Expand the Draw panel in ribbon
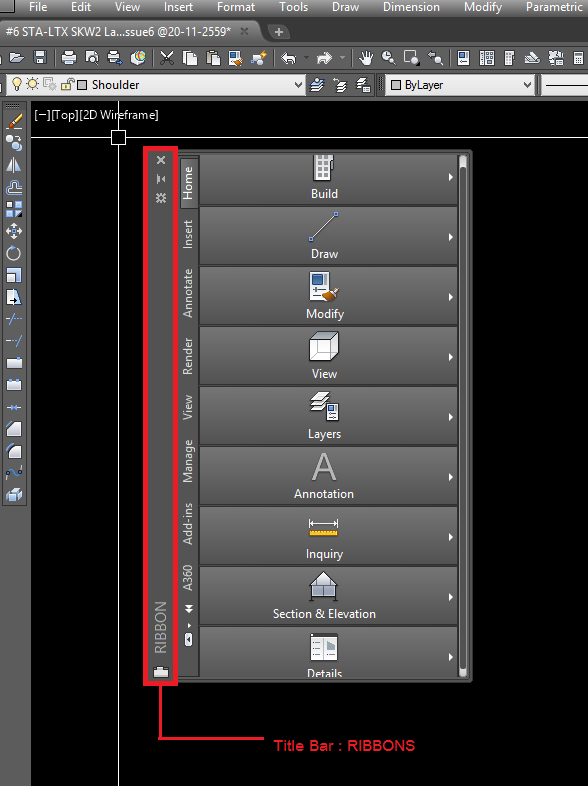The height and width of the screenshot is (786, 588). pos(328,236)
